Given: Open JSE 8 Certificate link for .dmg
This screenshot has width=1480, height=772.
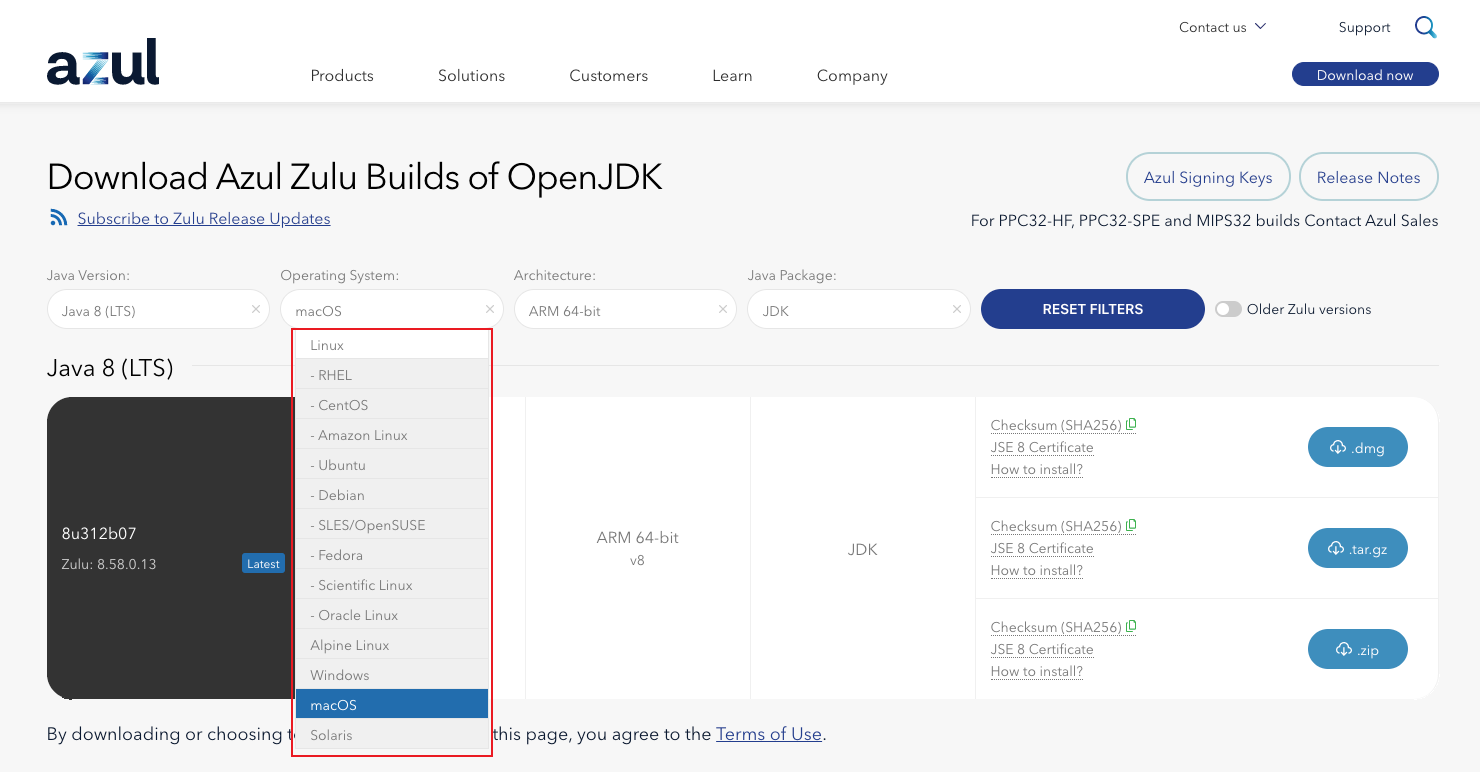Looking at the screenshot, I should click(x=1042, y=447).
